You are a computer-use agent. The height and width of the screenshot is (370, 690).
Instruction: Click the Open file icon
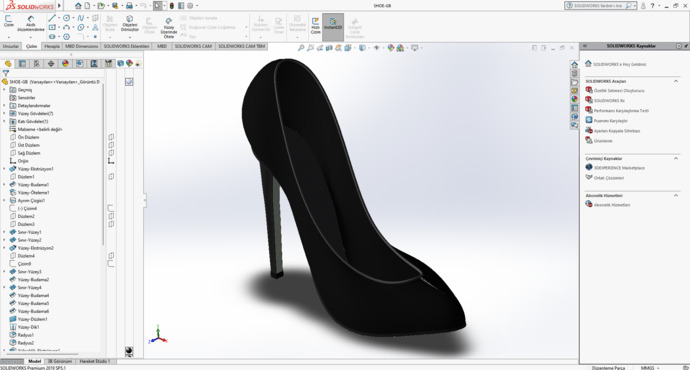point(101,6)
